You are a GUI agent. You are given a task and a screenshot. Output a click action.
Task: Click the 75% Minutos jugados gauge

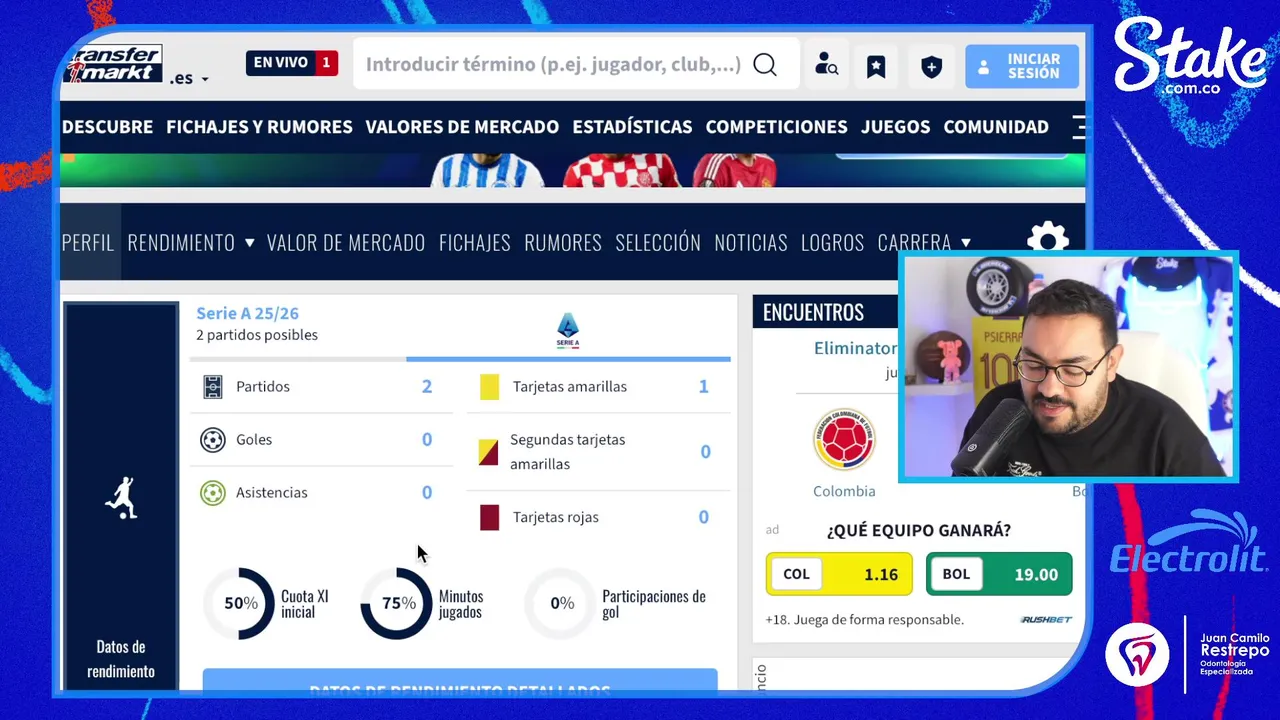click(x=397, y=603)
